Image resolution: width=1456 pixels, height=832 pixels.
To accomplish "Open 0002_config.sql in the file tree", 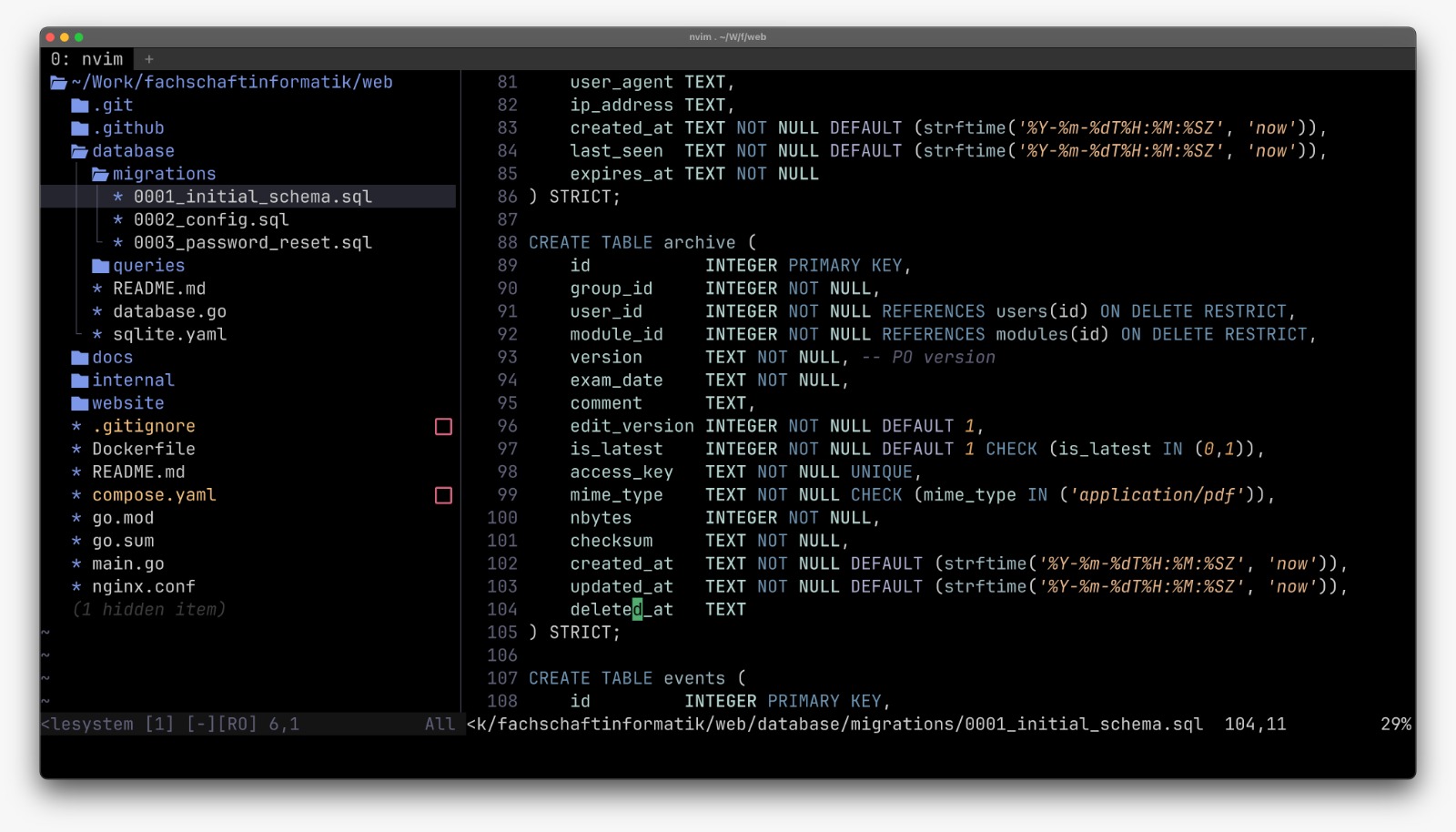I will pos(210,220).
